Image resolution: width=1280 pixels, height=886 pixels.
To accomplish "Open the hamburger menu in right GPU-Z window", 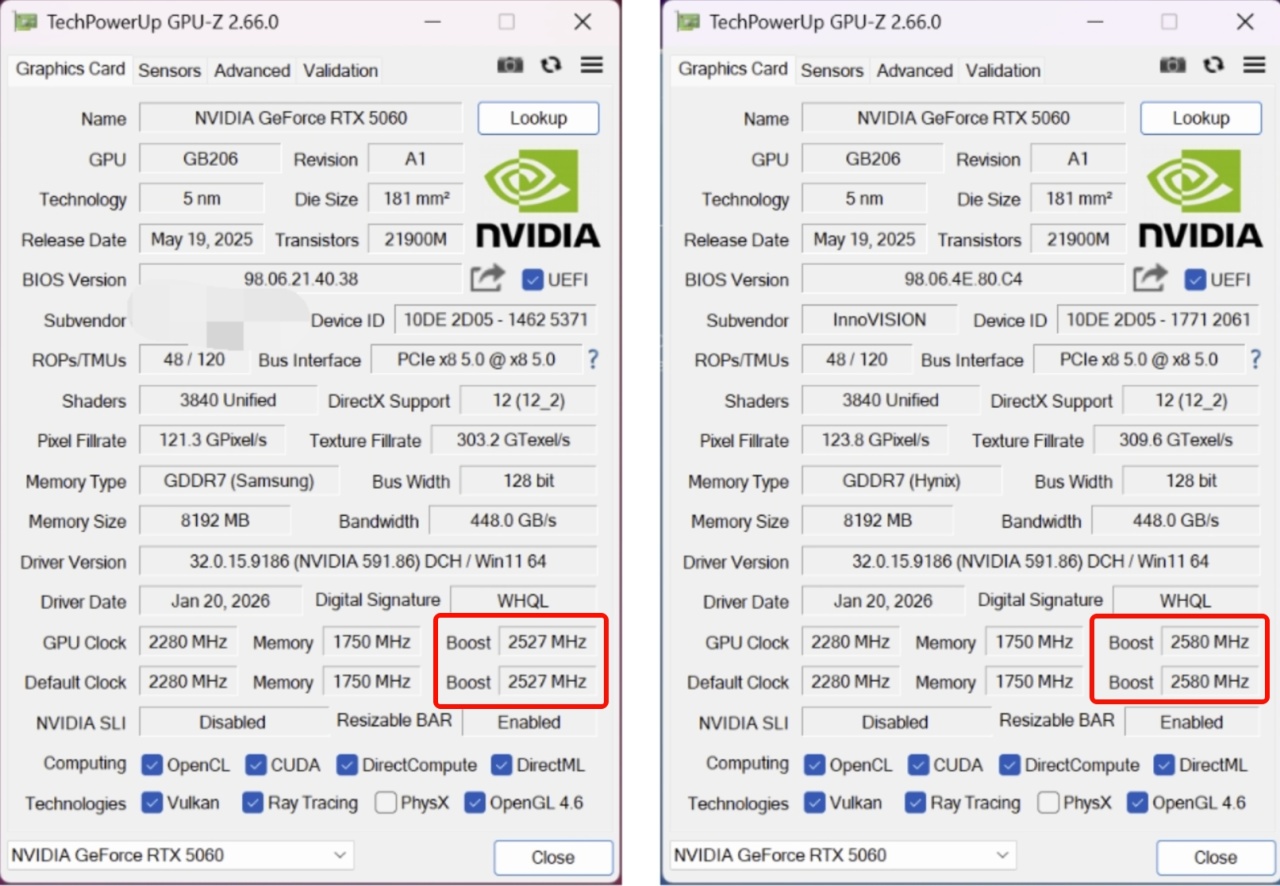I will [x=1255, y=65].
